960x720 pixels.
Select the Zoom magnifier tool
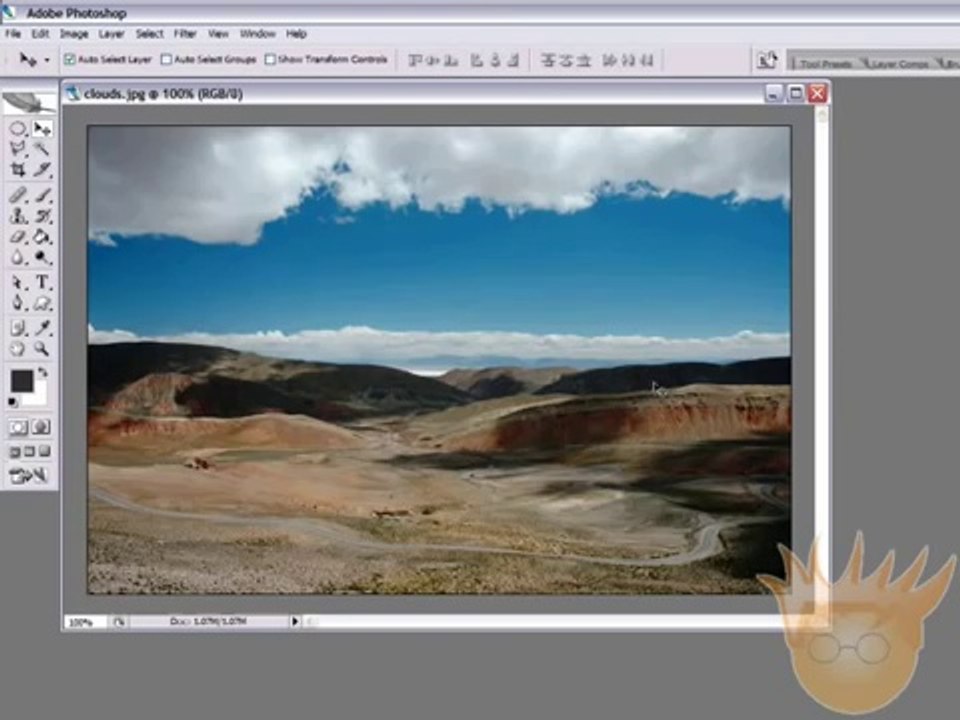pyautogui.click(x=42, y=349)
